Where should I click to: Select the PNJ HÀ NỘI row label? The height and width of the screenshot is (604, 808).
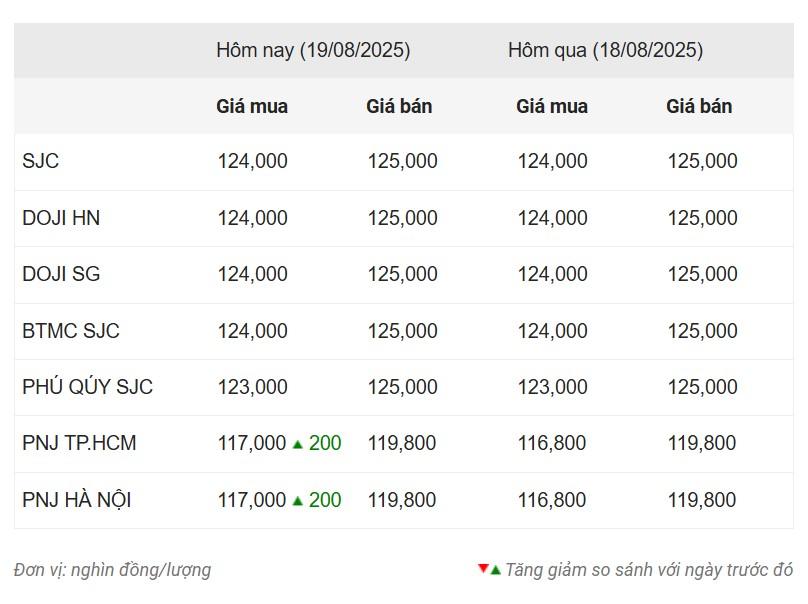pyautogui.click(x=77, y=499)
